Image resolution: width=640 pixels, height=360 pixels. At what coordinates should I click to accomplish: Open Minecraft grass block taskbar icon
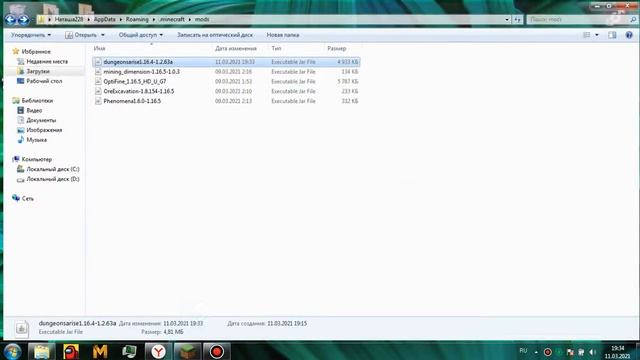click(x=187, y=351)
